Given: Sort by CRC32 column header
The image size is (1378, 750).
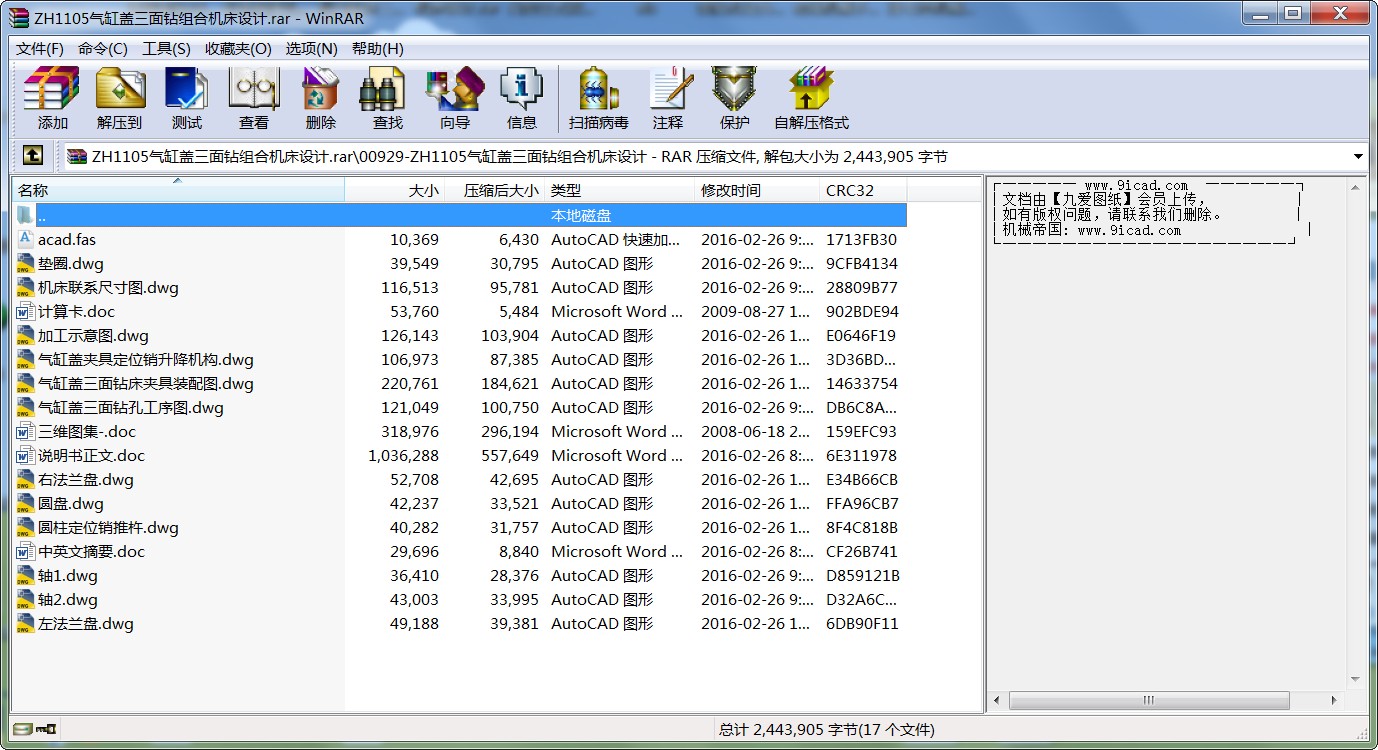Looking at the screenshot, I should tap(863, 190).
